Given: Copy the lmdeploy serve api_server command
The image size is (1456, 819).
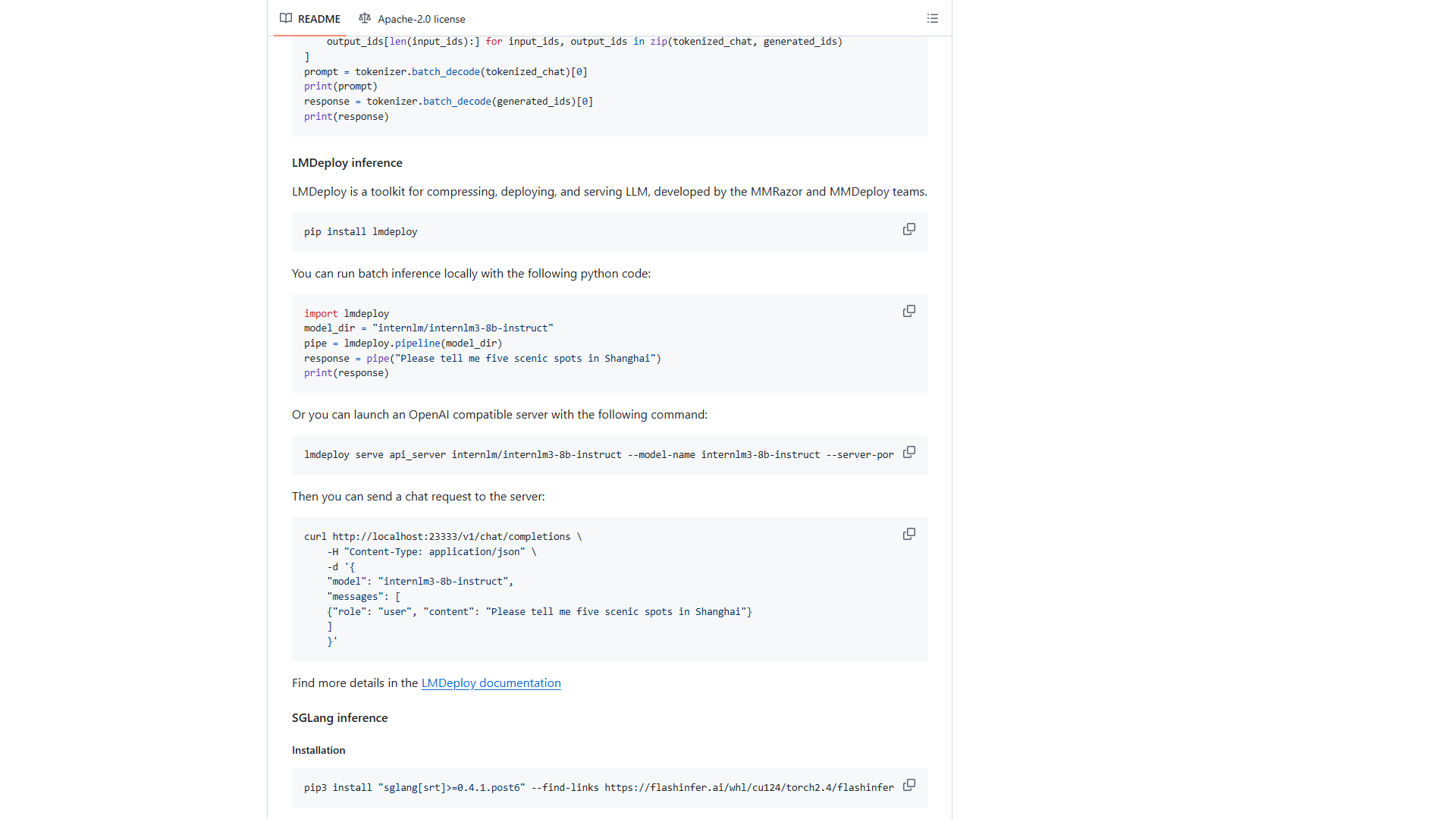Looking at the screenshot, I should pyautogui.click(x=908, y=453).
